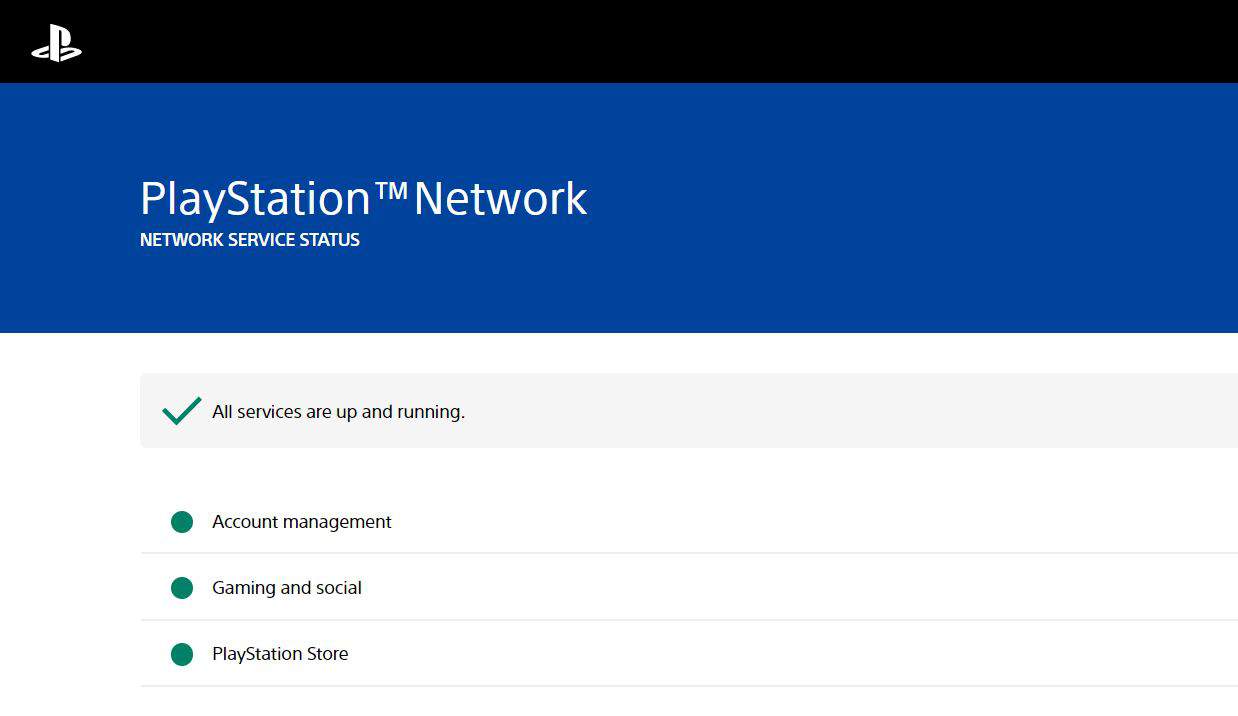Click the word "PlayStation" in the main heading
1238x716 pixels.
[x=255, y=198]
